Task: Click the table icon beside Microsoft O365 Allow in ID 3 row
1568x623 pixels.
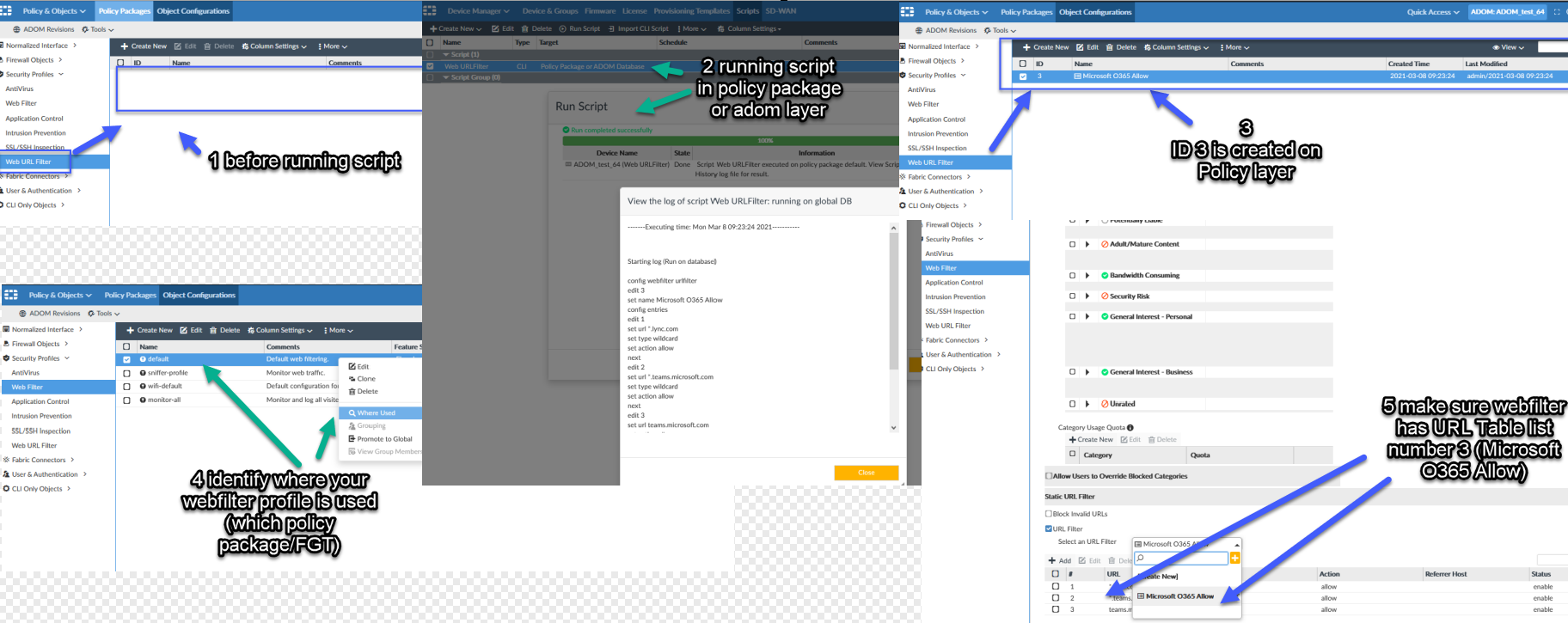Action: point(1077,76)
